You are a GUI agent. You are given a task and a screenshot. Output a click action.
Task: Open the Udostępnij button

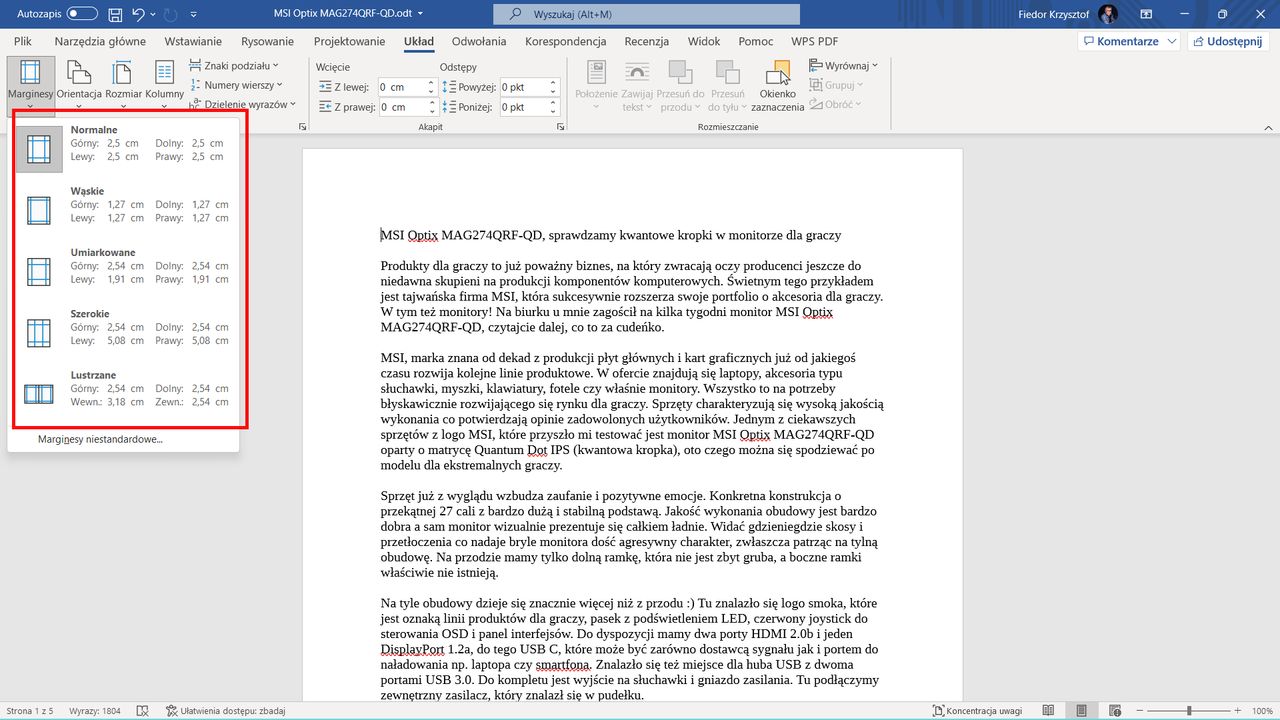1228,40
